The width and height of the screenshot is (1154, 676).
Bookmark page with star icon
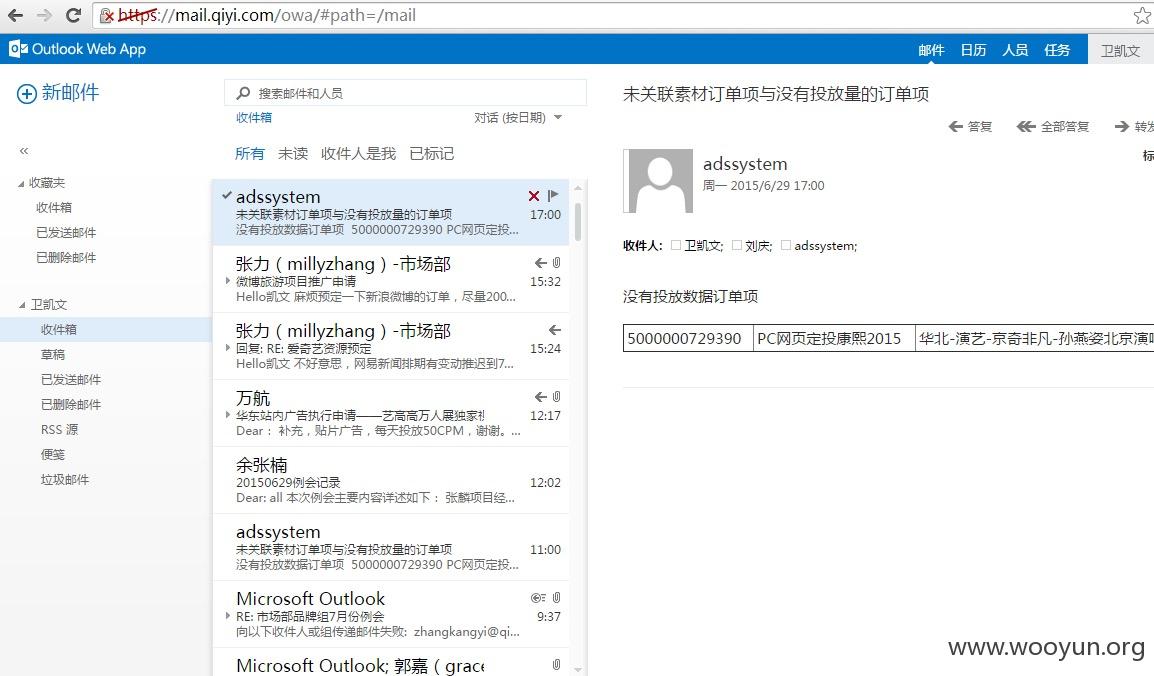coord(1141,15)
